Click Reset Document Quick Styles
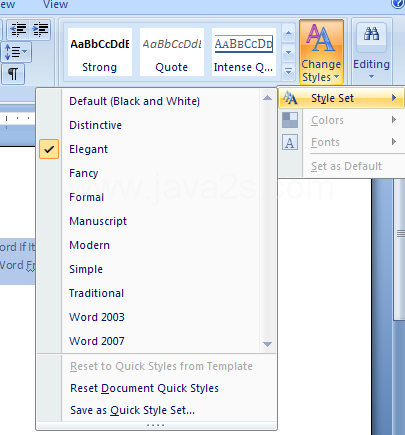Image resolution: width=405 pixels, height=435 pixels. tap(144, 388)
